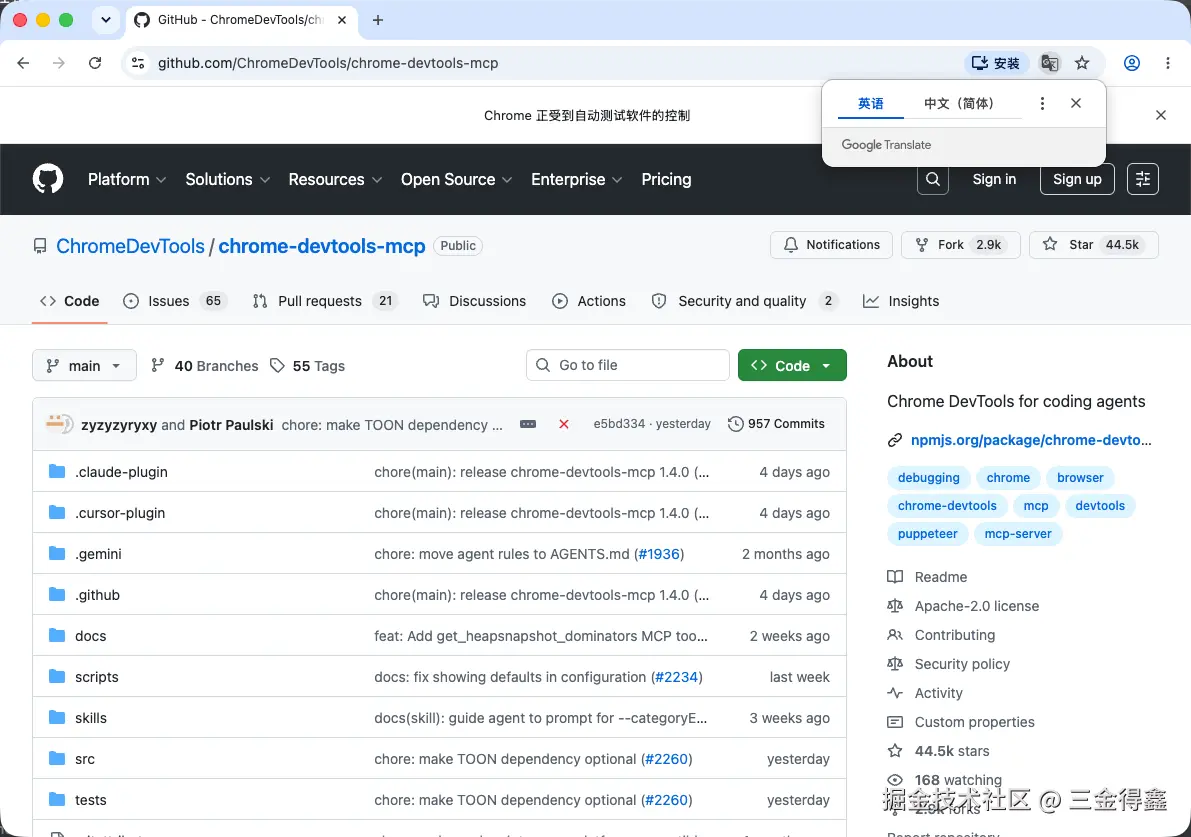View 40 Branches
Screen dimensions: 1191x837
(x=205, y=366)
